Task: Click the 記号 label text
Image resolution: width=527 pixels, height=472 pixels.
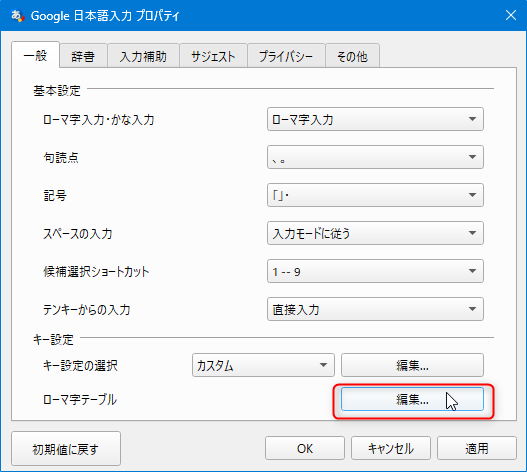Action: click(x=55, y=195)
